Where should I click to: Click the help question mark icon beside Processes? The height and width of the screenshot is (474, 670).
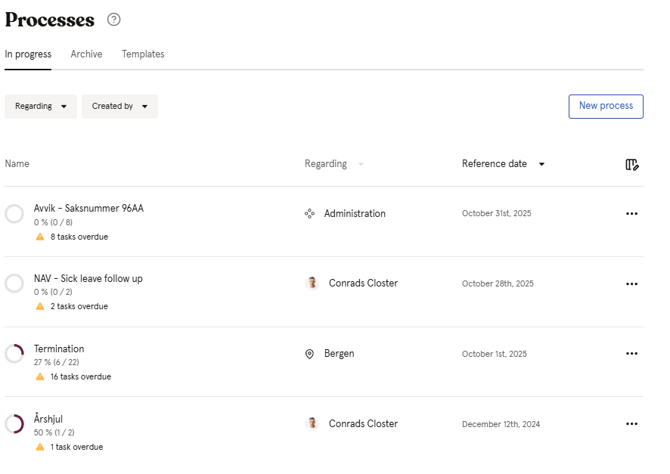114,20
